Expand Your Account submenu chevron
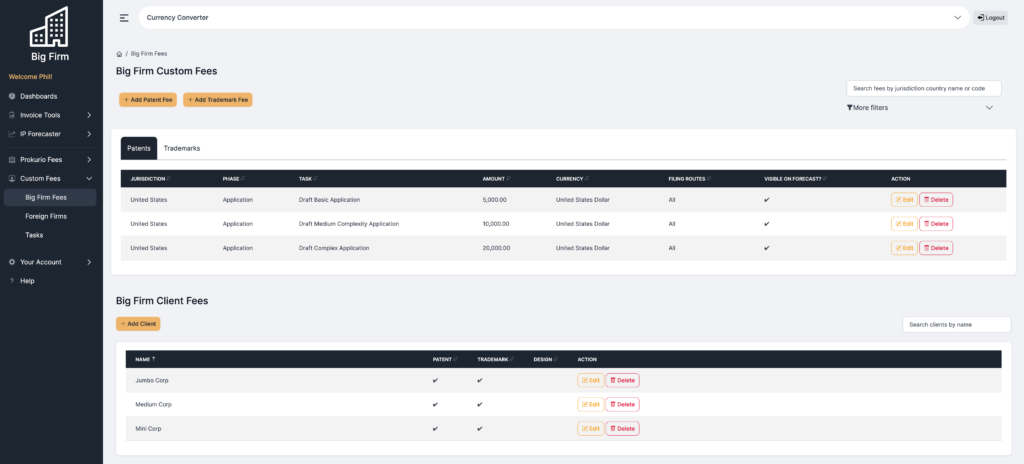Image resolution: width=1024 pixels, height=464 pixels. [89, 262]
